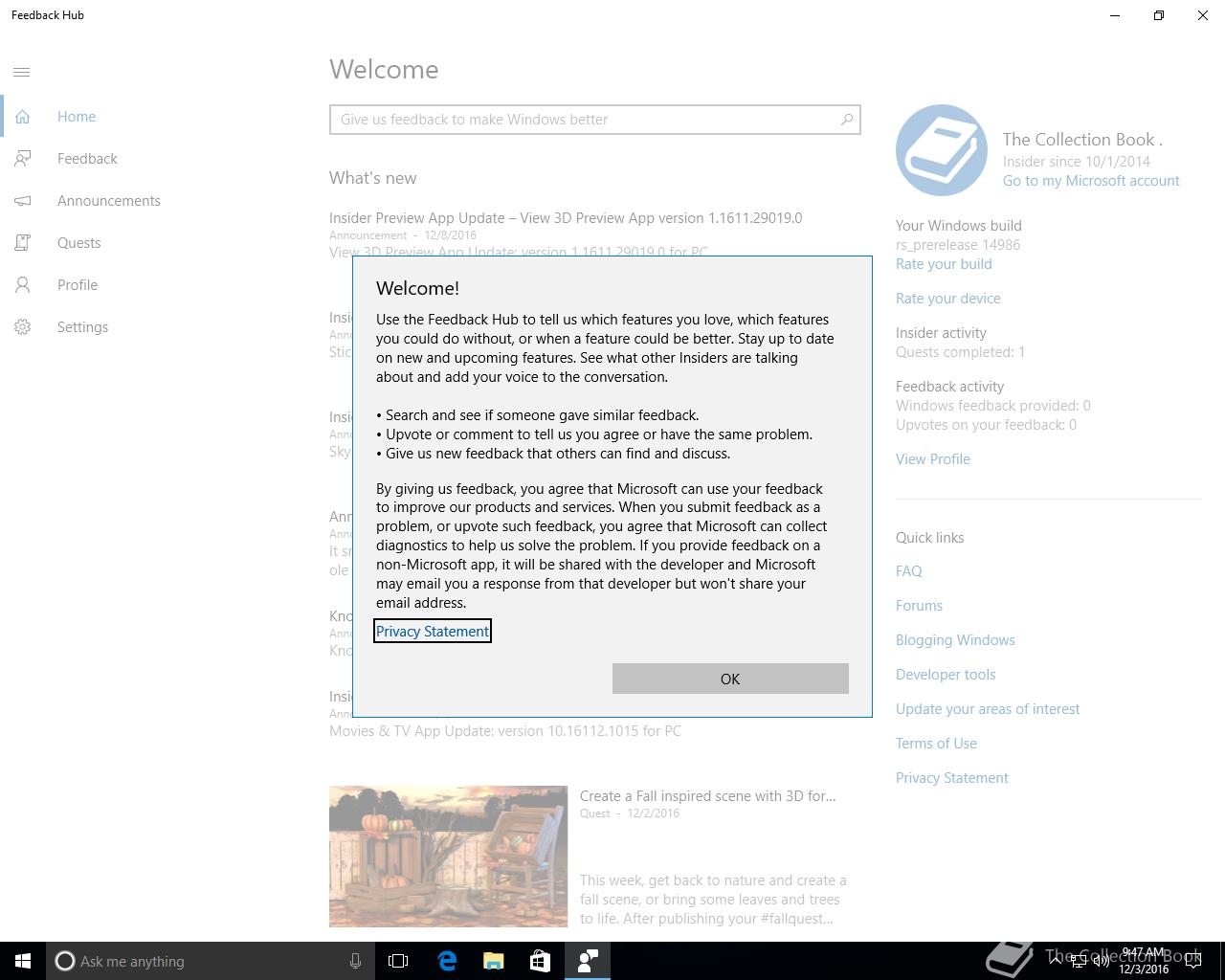Click the Home icon in sidebar
Screen dimensions: 1225x980
pyautogui.click(x=22, y=117)
